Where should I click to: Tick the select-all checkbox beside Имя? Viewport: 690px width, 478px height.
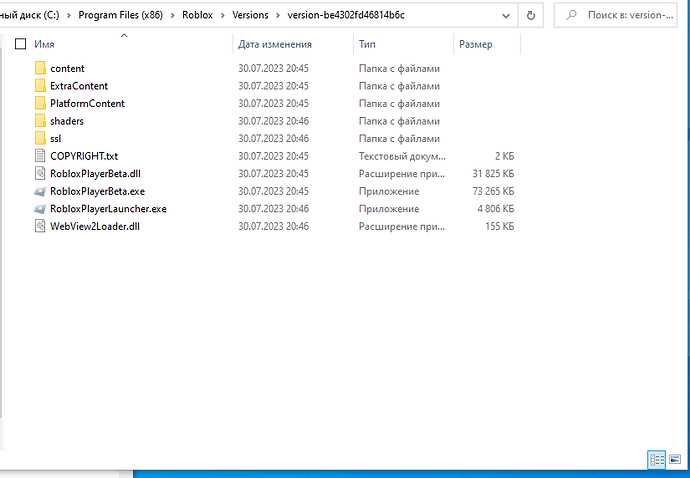click(20, 44)
